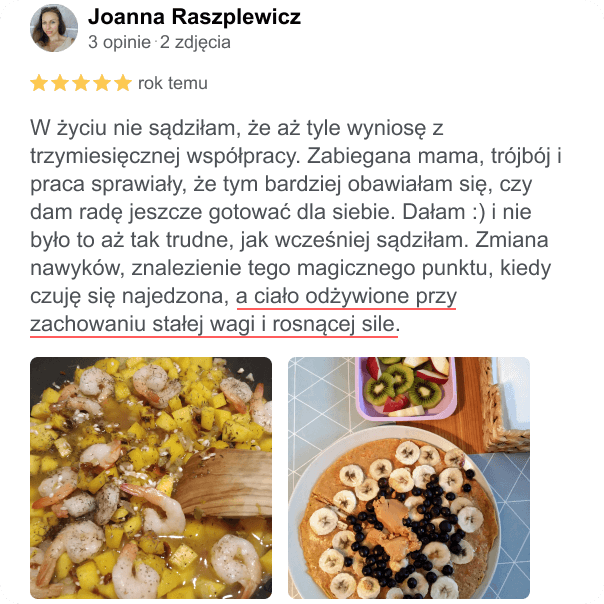The width and height of the screenshot is (604, 604).
Task: Click the underlined text 'a ciało odżywione przy'
Action: 346,297
